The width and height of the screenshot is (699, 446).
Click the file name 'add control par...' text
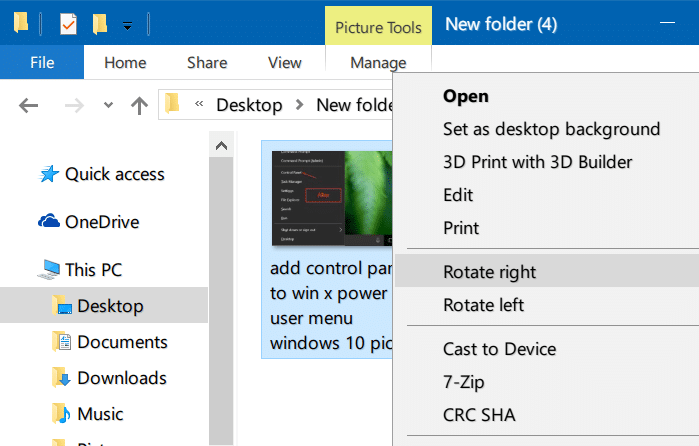click(x=331, y=306)
